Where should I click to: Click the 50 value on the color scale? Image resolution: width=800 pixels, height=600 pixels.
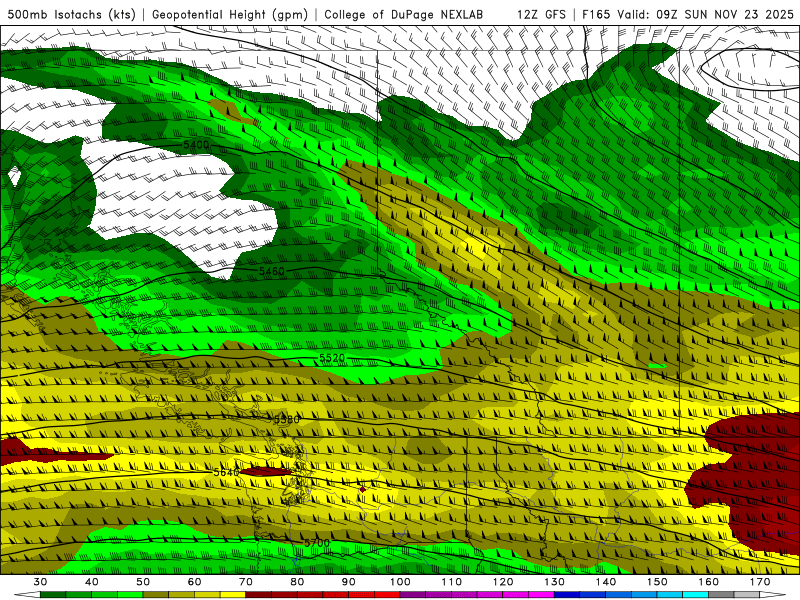point(143,582)
